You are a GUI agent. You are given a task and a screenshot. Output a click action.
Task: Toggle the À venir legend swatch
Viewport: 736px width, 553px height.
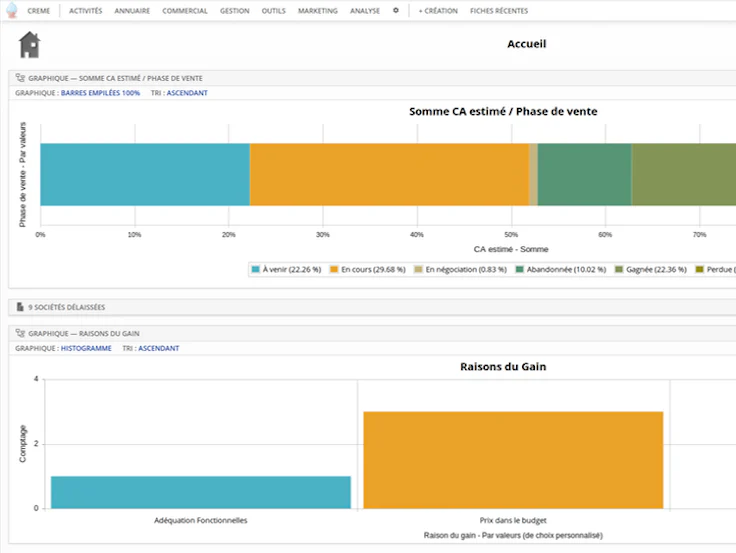[255, 269]
